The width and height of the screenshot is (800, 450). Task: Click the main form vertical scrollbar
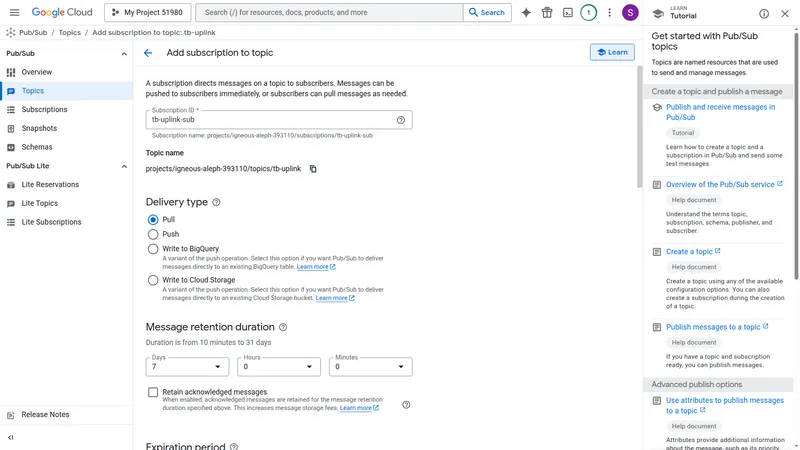(640, 128)
